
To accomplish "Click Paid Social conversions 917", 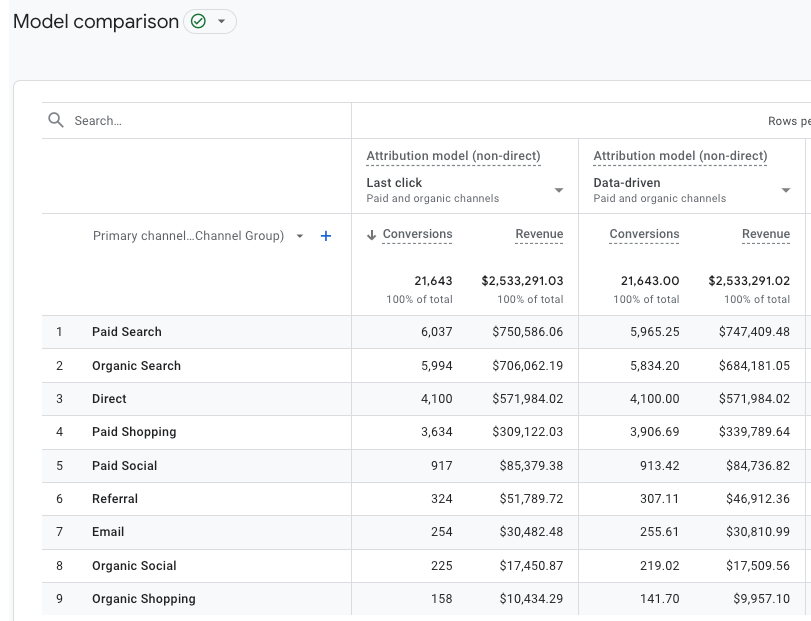I will point(442,465).
